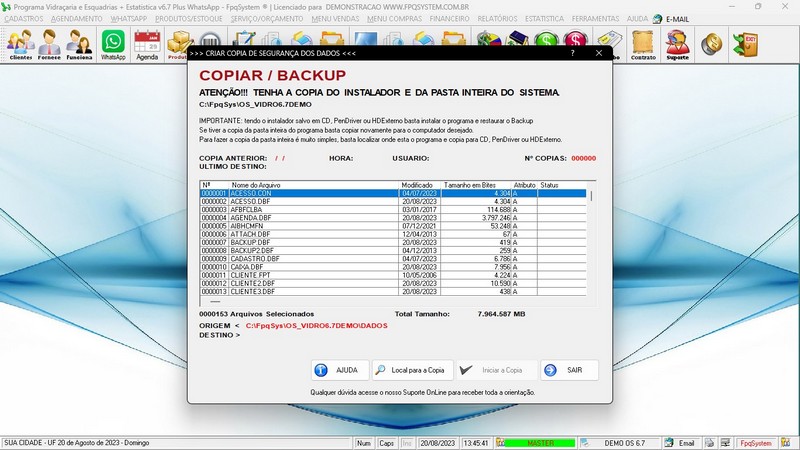Select the AFBFCLBA file row
Screen dimensions: 800x450
point(393,210)
